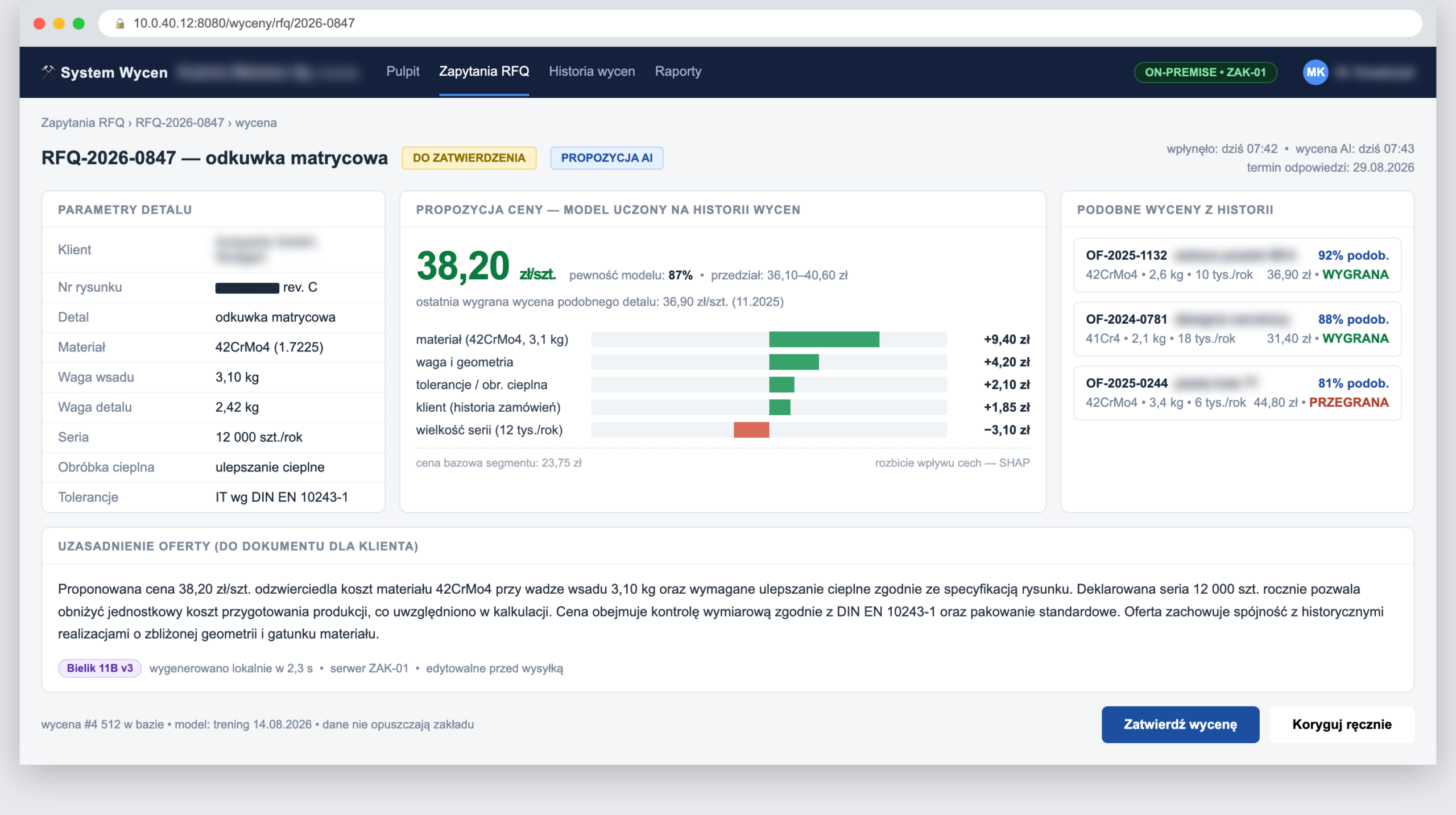Viewport: 1456px width, 815px height.
Task: Click the Tolerancje value IT wg DIN EN 10243-1
Action: (282, 497)
